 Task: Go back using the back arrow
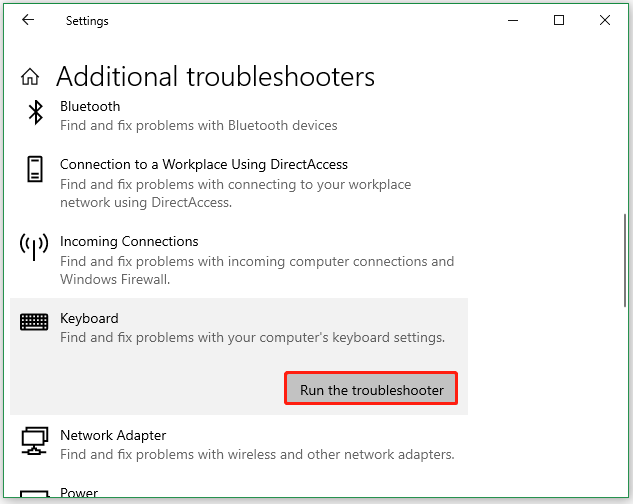click(27, 20)
